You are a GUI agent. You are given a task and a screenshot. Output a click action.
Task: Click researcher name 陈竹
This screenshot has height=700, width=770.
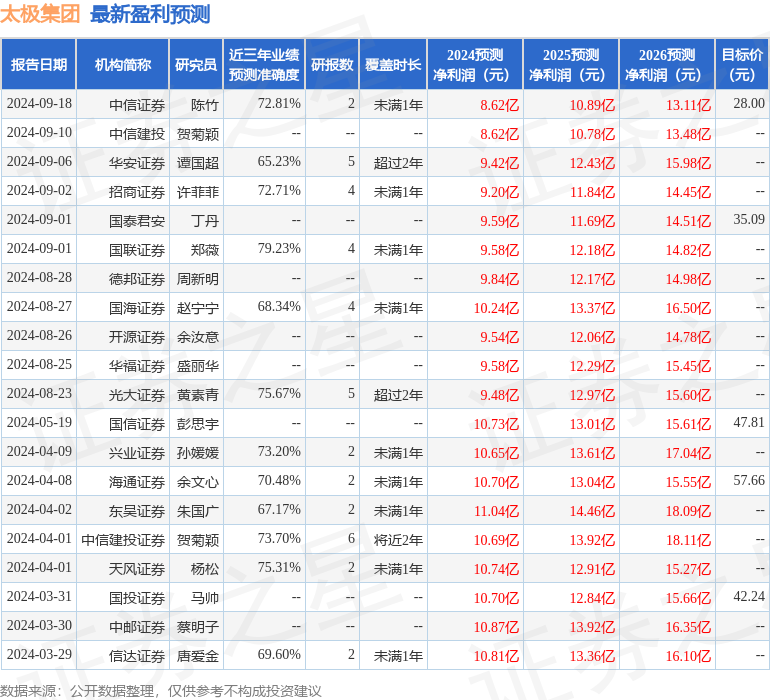click(205, 105)
